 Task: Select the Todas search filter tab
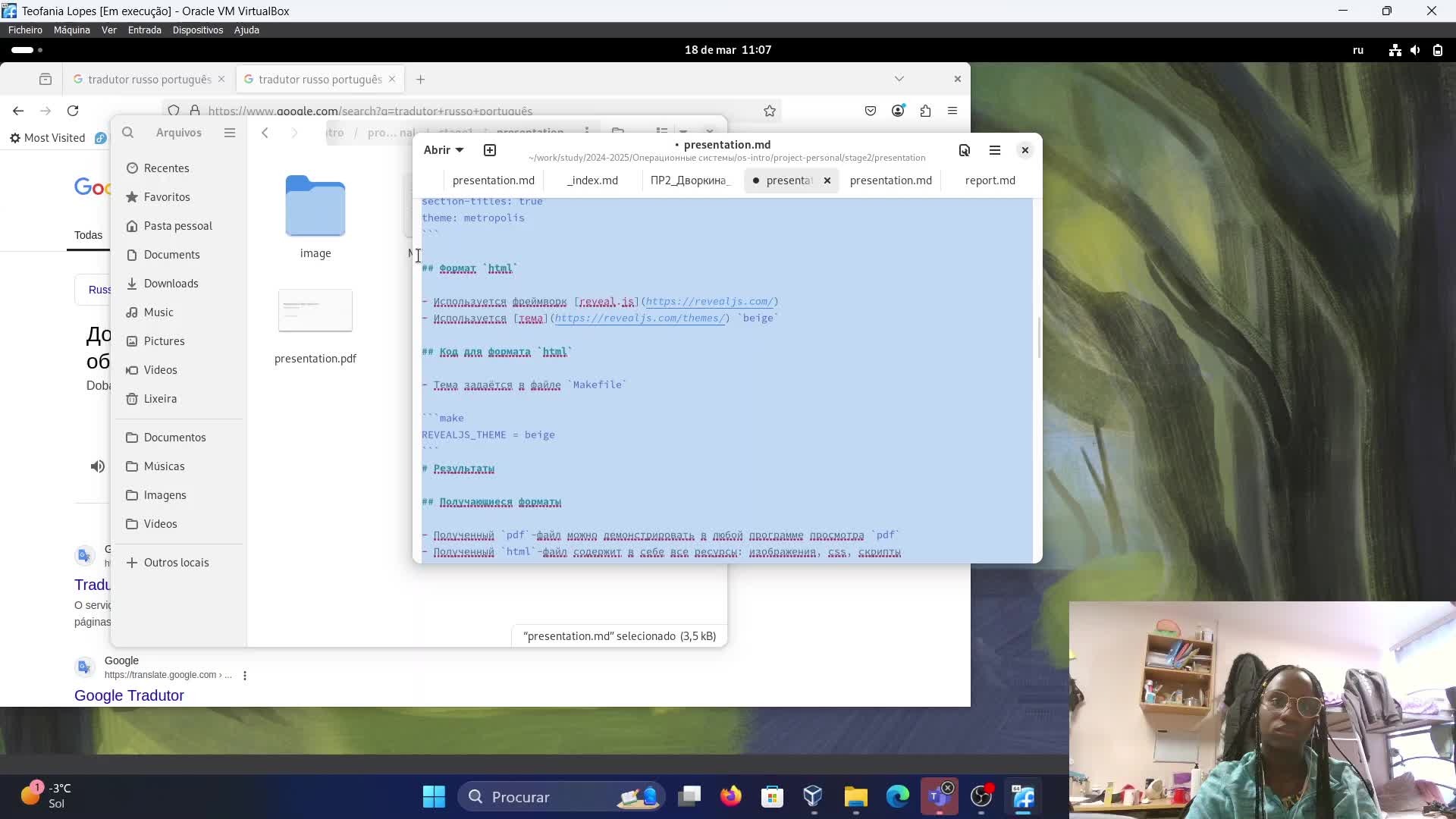[x=88, y=235]
